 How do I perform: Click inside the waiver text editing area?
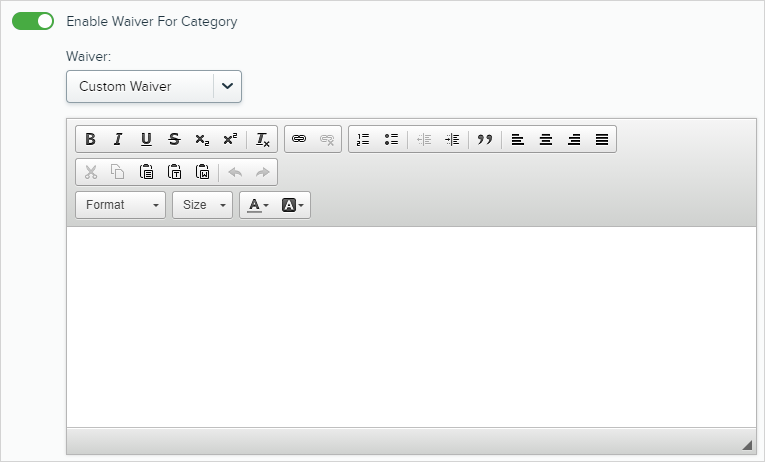(410, 325)
